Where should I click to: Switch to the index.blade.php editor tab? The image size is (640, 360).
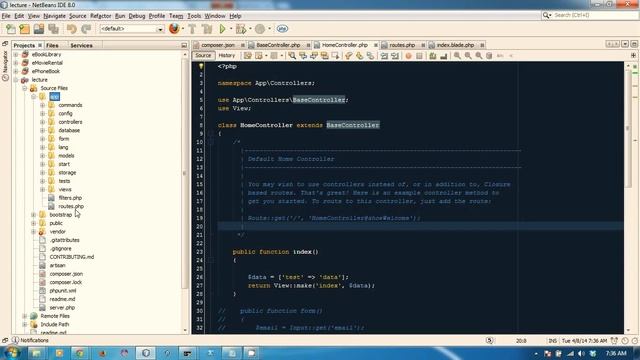tap(455, 45)
